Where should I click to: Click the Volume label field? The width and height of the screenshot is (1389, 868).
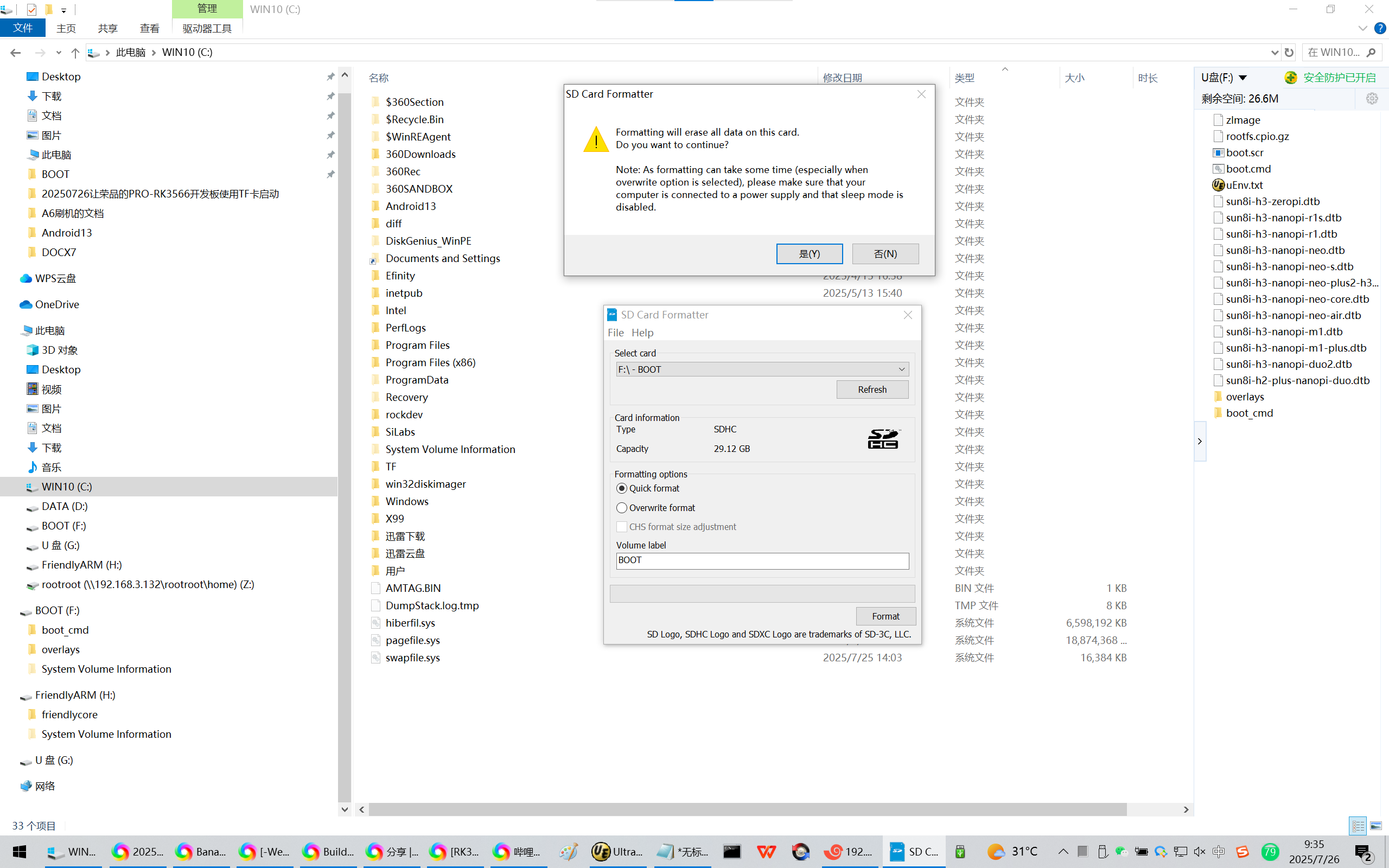point(762,560)
